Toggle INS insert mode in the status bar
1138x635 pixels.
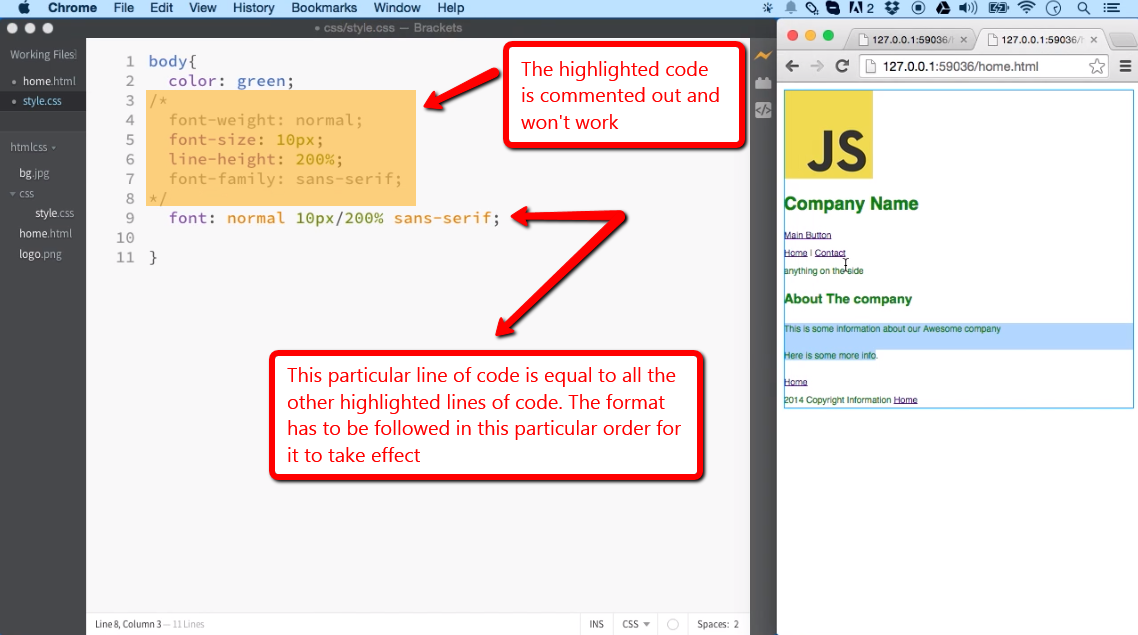(x=595, y=623)
